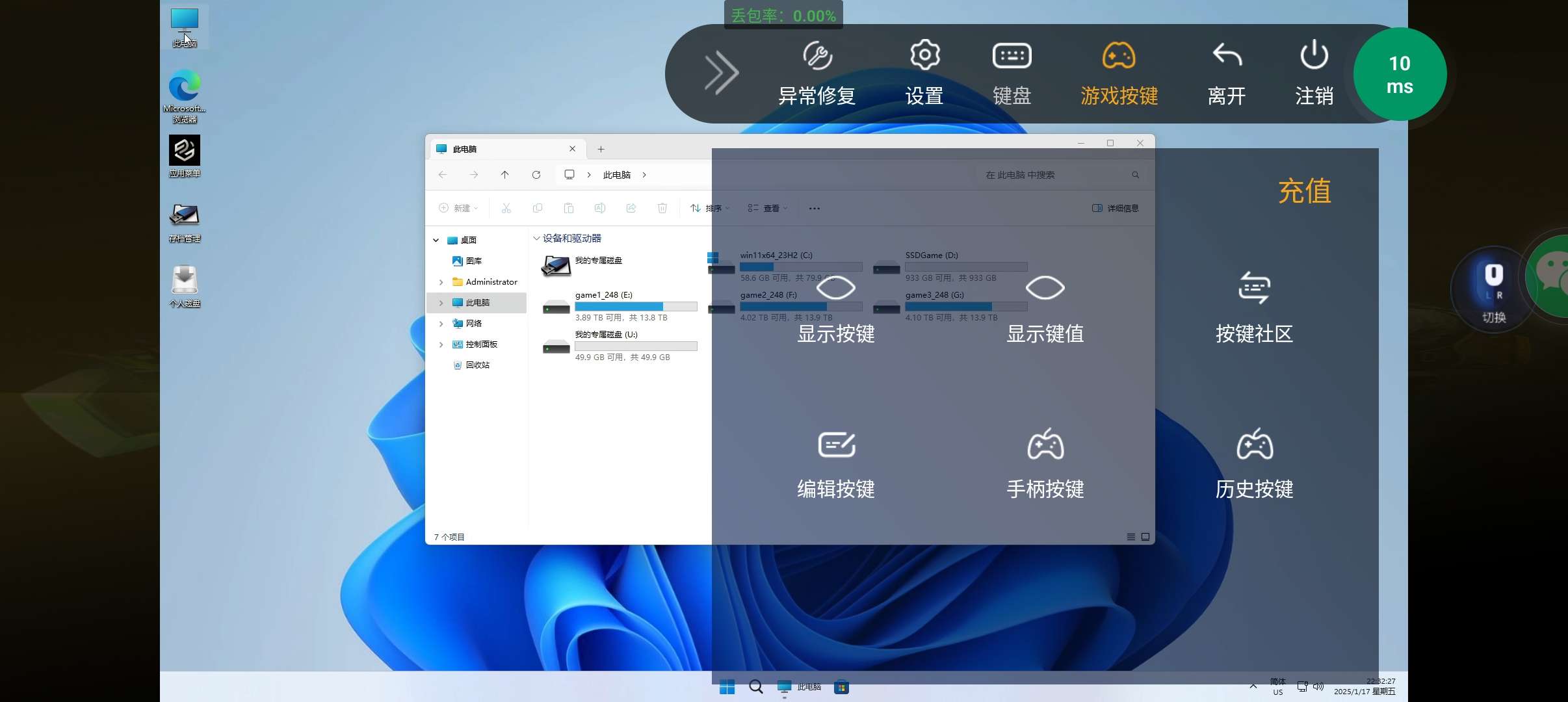This screenshot has height=702, width=1568.
Task: Open Microsoft Store taskbar icon
Action: click(841, 686)
